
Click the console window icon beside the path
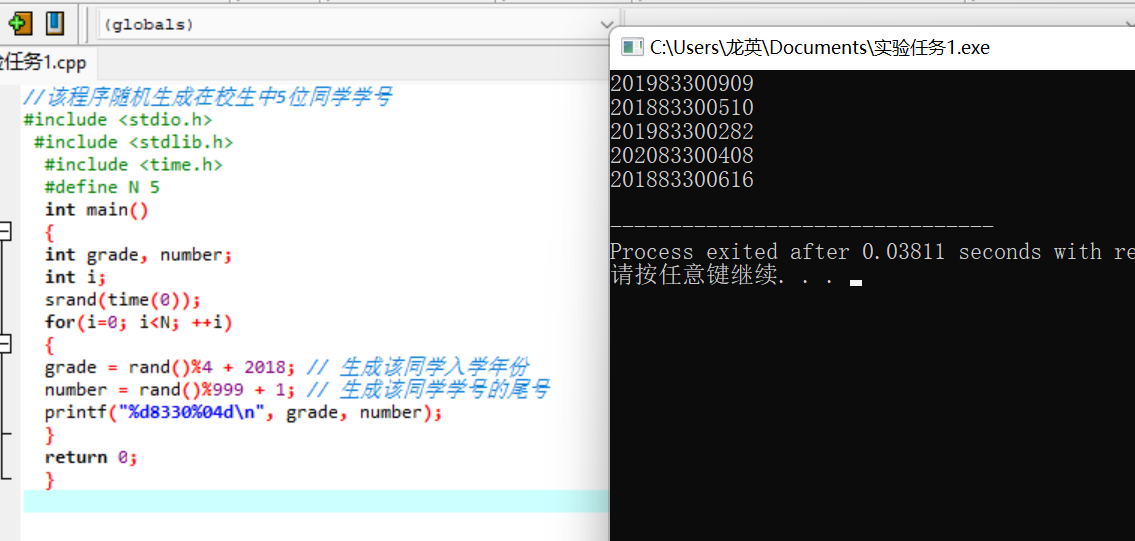(x=633, y=48)
